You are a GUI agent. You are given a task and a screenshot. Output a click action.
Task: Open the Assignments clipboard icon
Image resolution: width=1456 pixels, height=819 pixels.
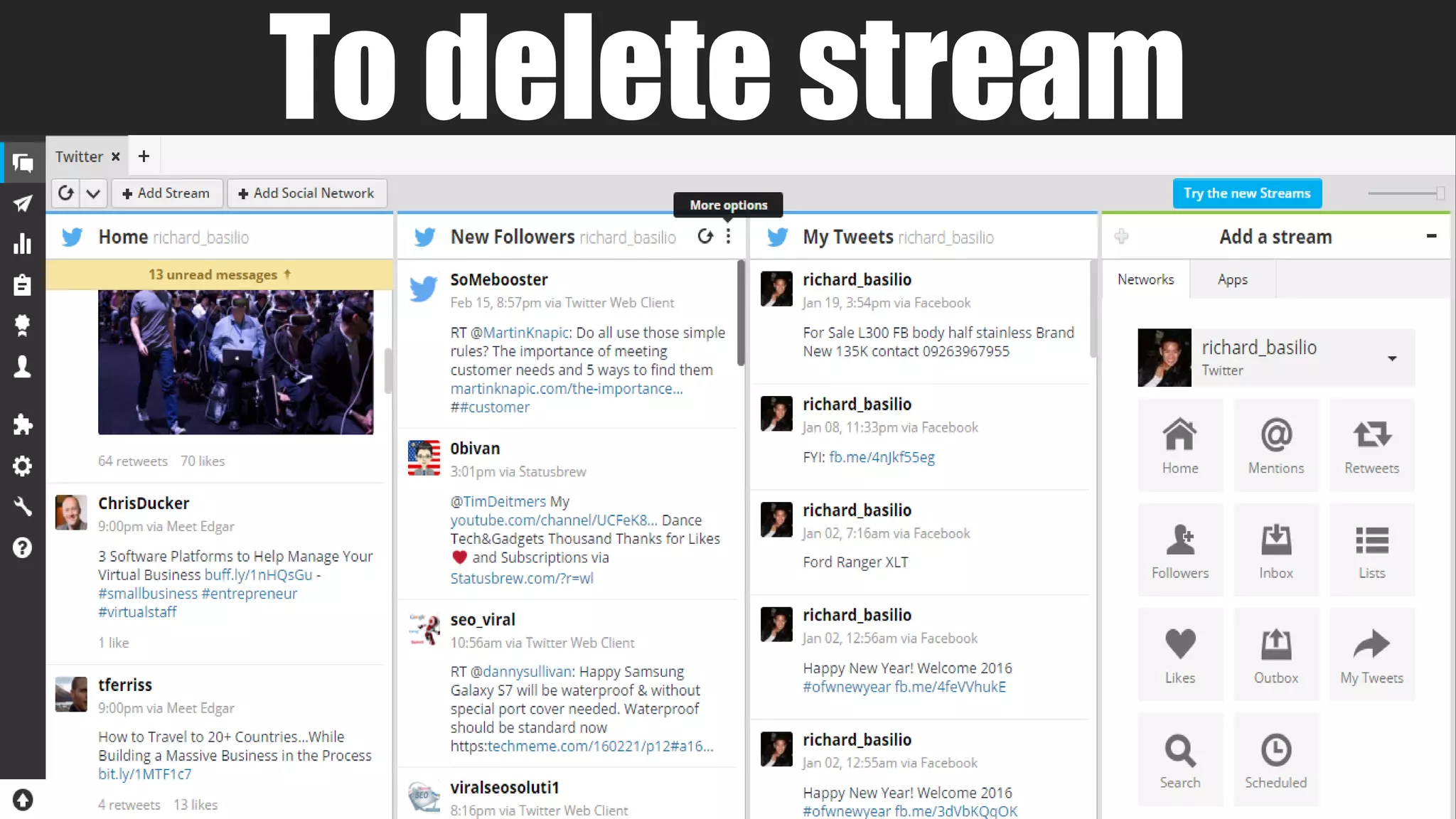pos(23,284)
